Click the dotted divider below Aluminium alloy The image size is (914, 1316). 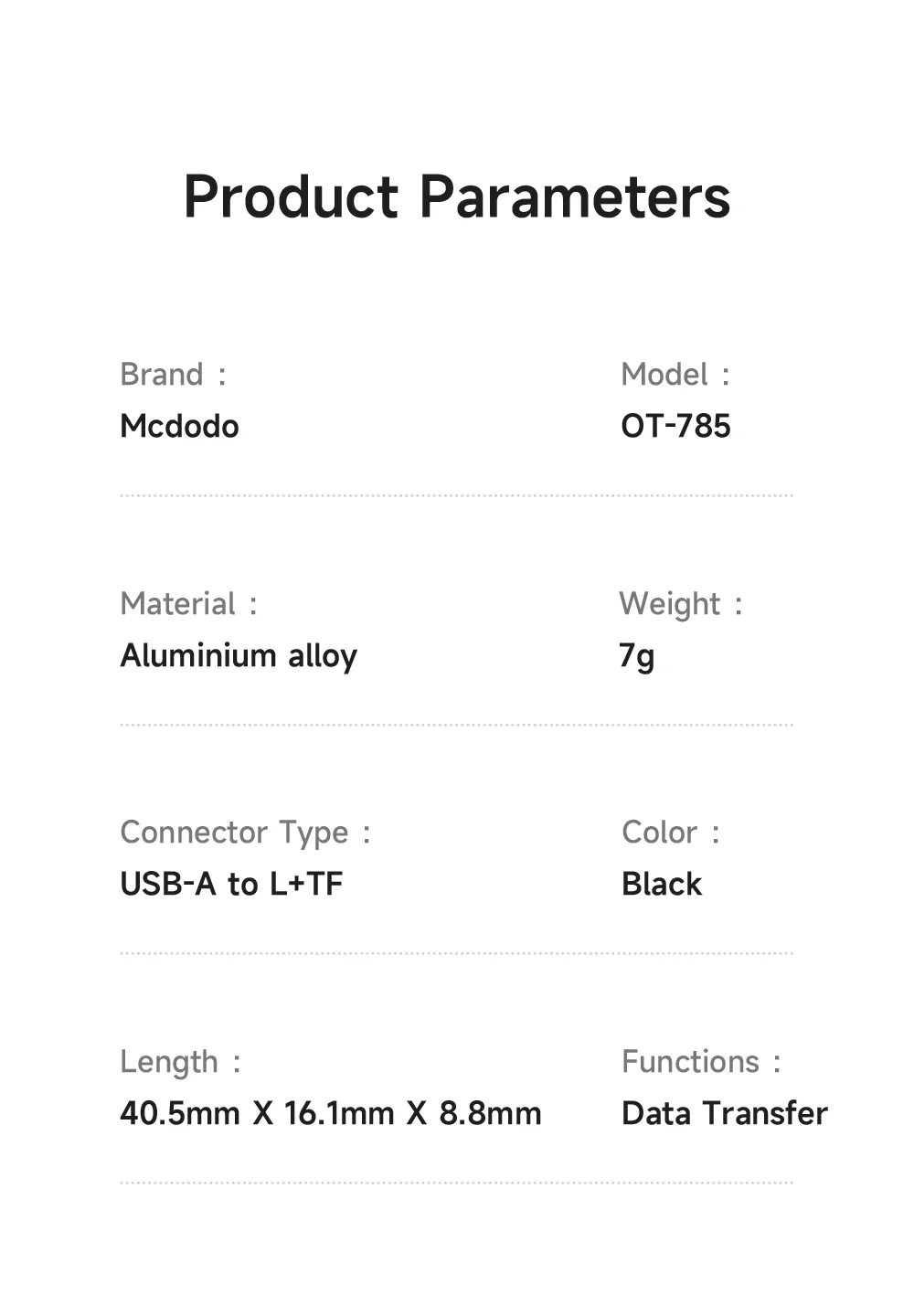456,725
